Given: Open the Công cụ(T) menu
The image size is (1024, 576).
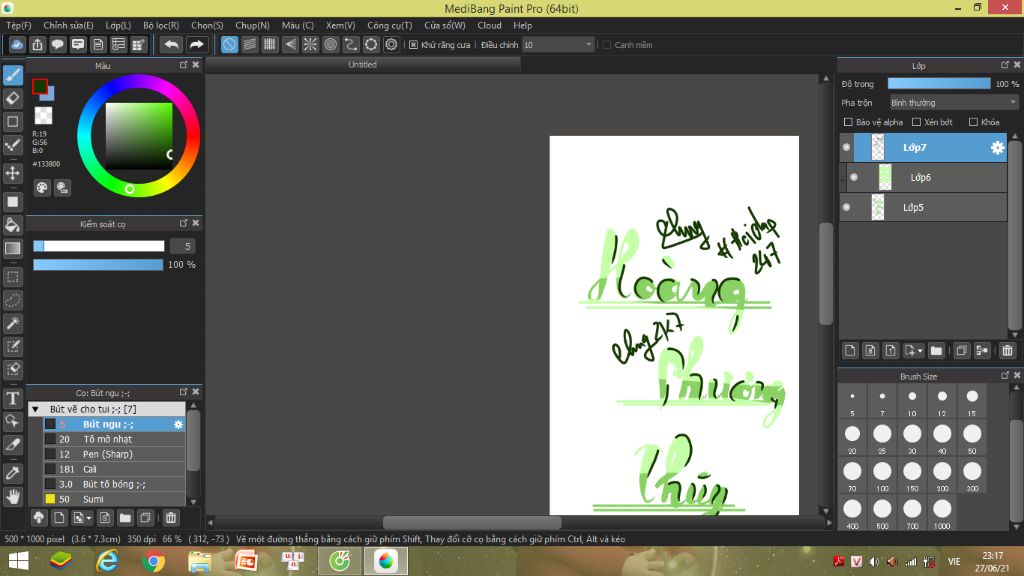Looking at the screenshot, I should 390,25.
